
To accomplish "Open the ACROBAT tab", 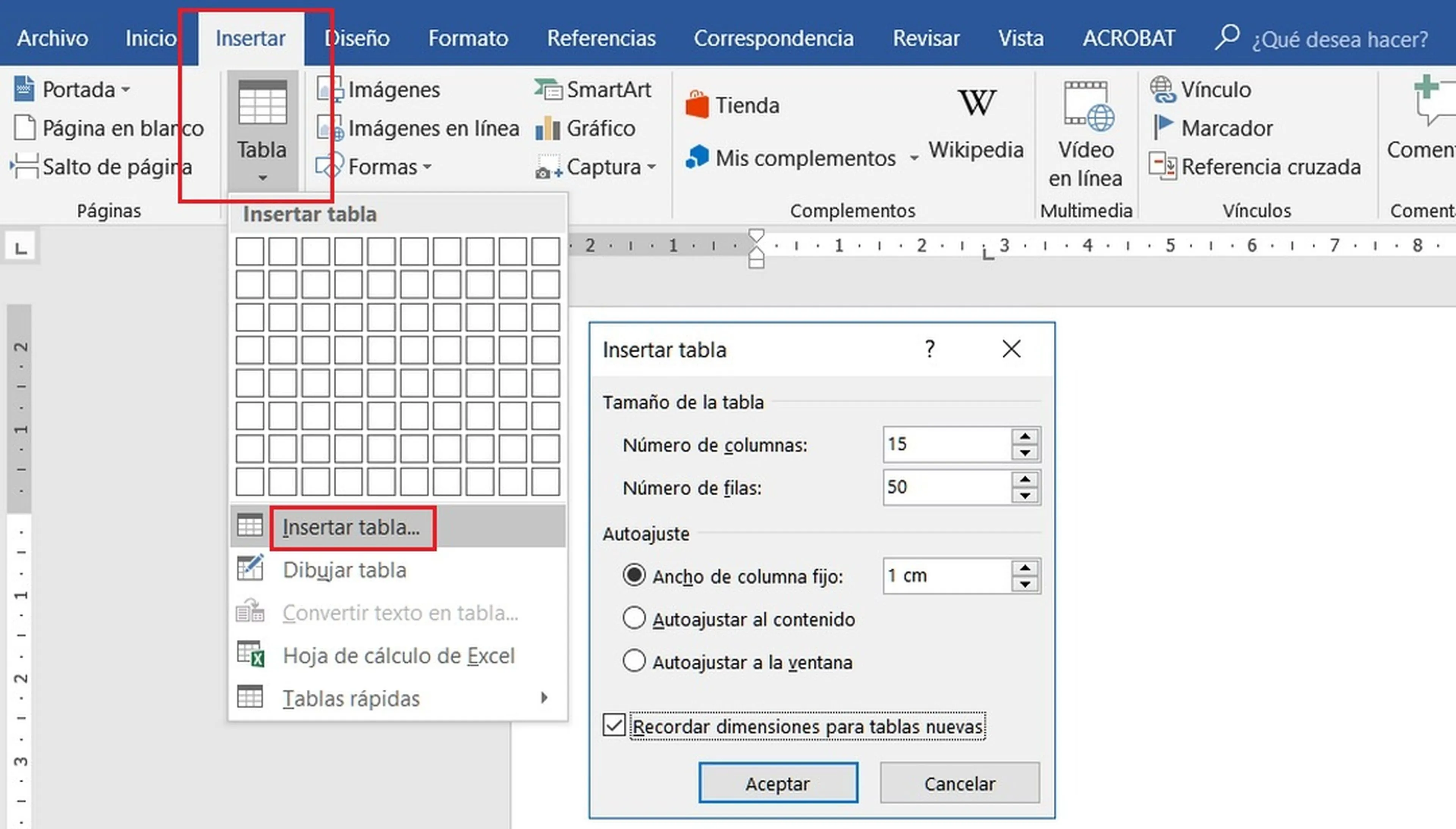I will point(1128,38).
